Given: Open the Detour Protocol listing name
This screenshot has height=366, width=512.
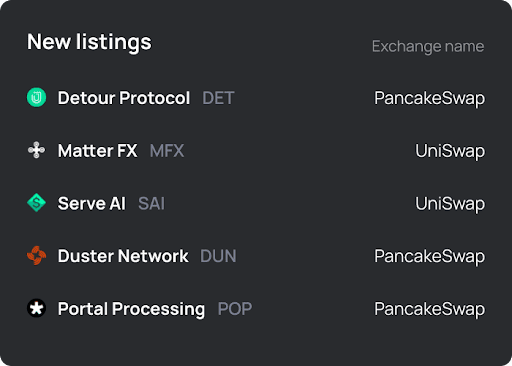Looking at the screenshot, I should [124, 98].
